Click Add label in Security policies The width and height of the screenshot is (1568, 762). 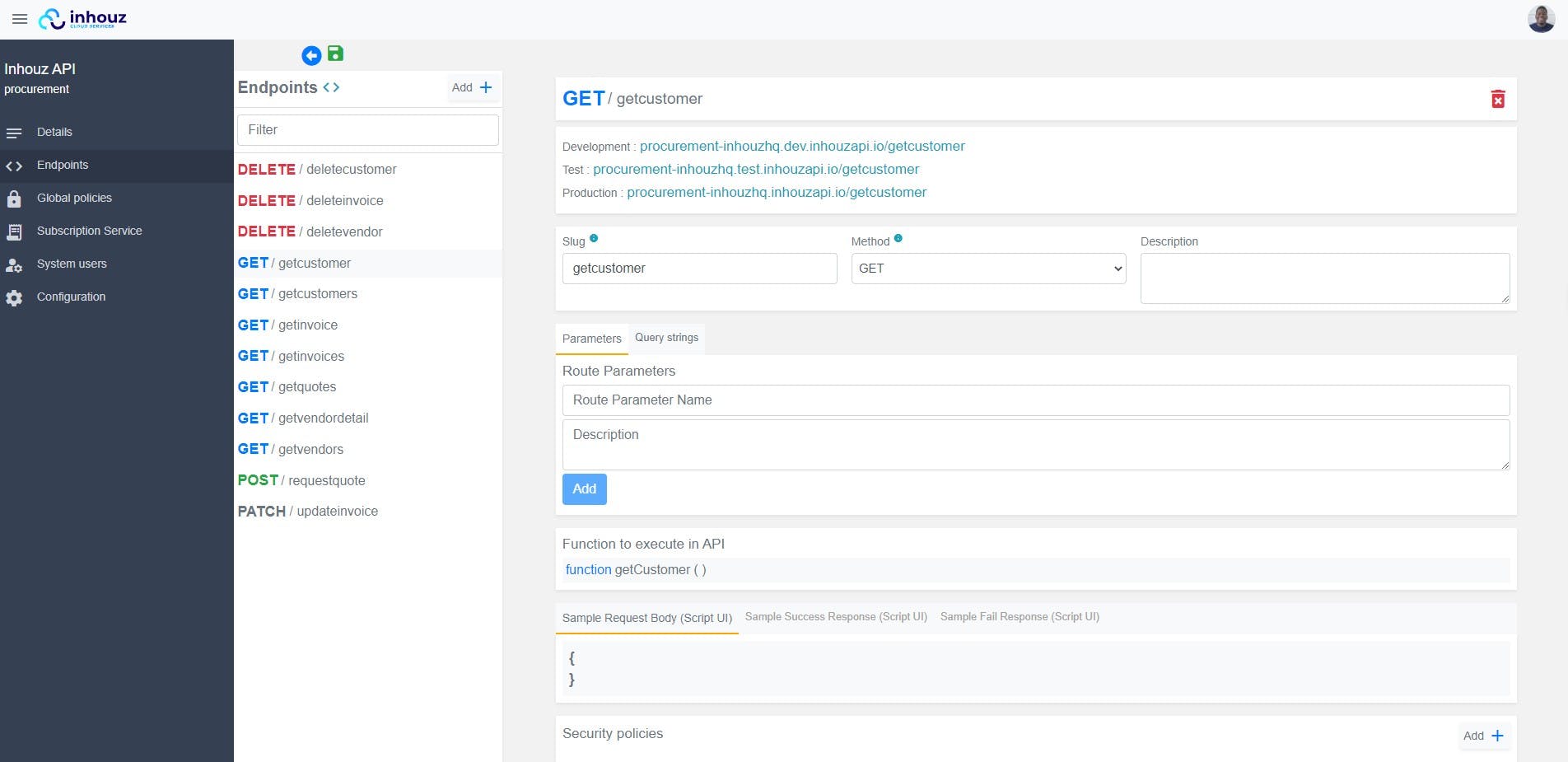[x=1473, y=736]
